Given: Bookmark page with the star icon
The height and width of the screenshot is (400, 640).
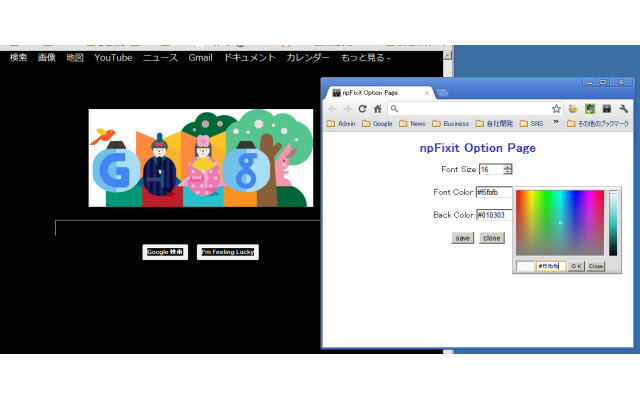Looking at the screenshot, I should click(556, 109).
